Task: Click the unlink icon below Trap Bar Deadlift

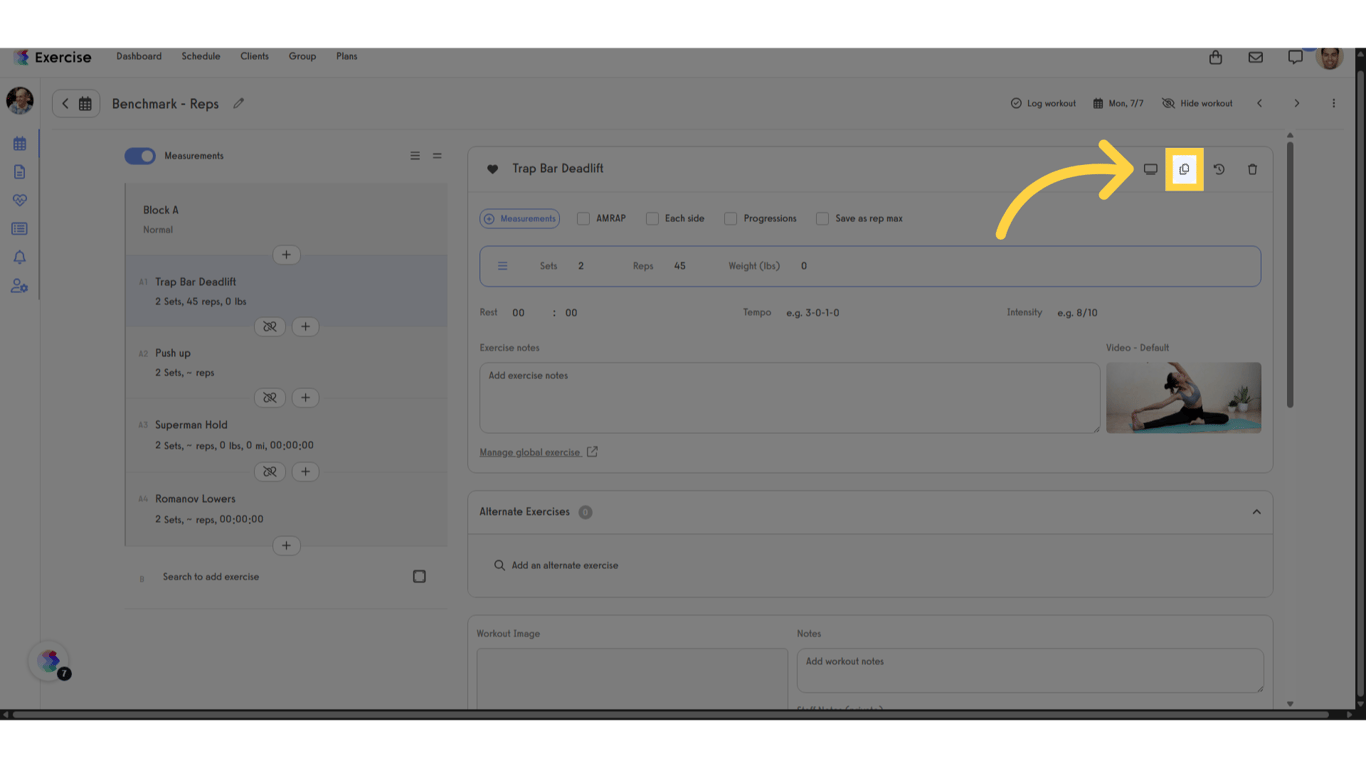Action: [270, 327]
